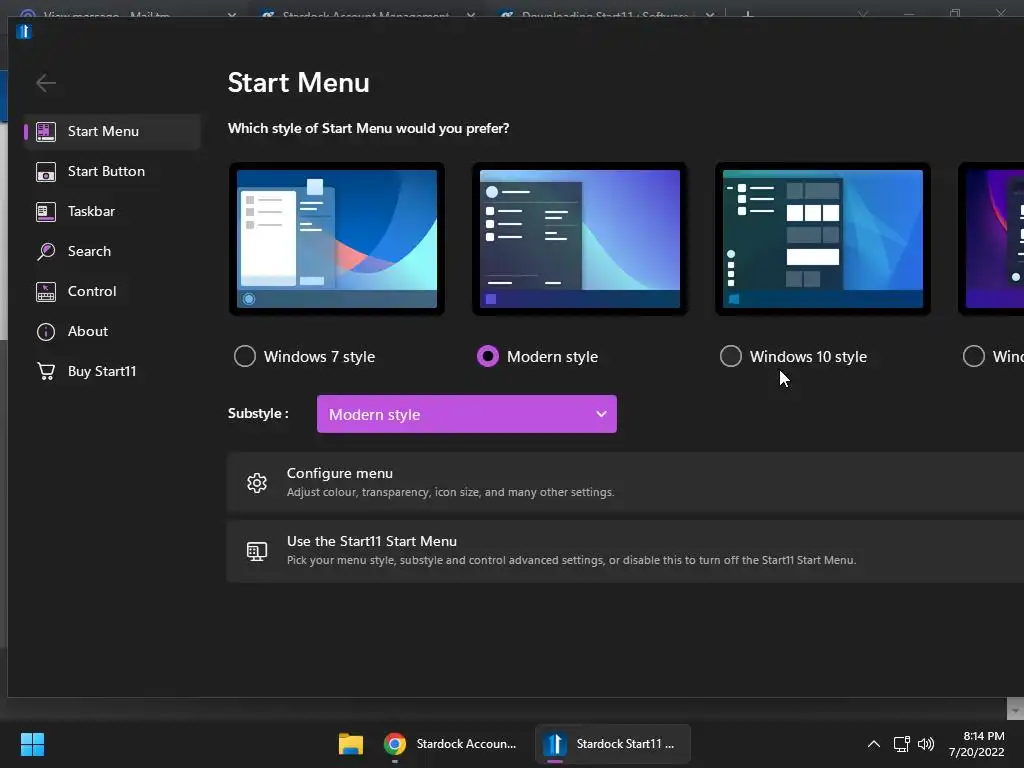The height and width of the screenshot is (768, 1024).
Task: Open Use the Start11 Start Menu row
Action: point(625,551)
